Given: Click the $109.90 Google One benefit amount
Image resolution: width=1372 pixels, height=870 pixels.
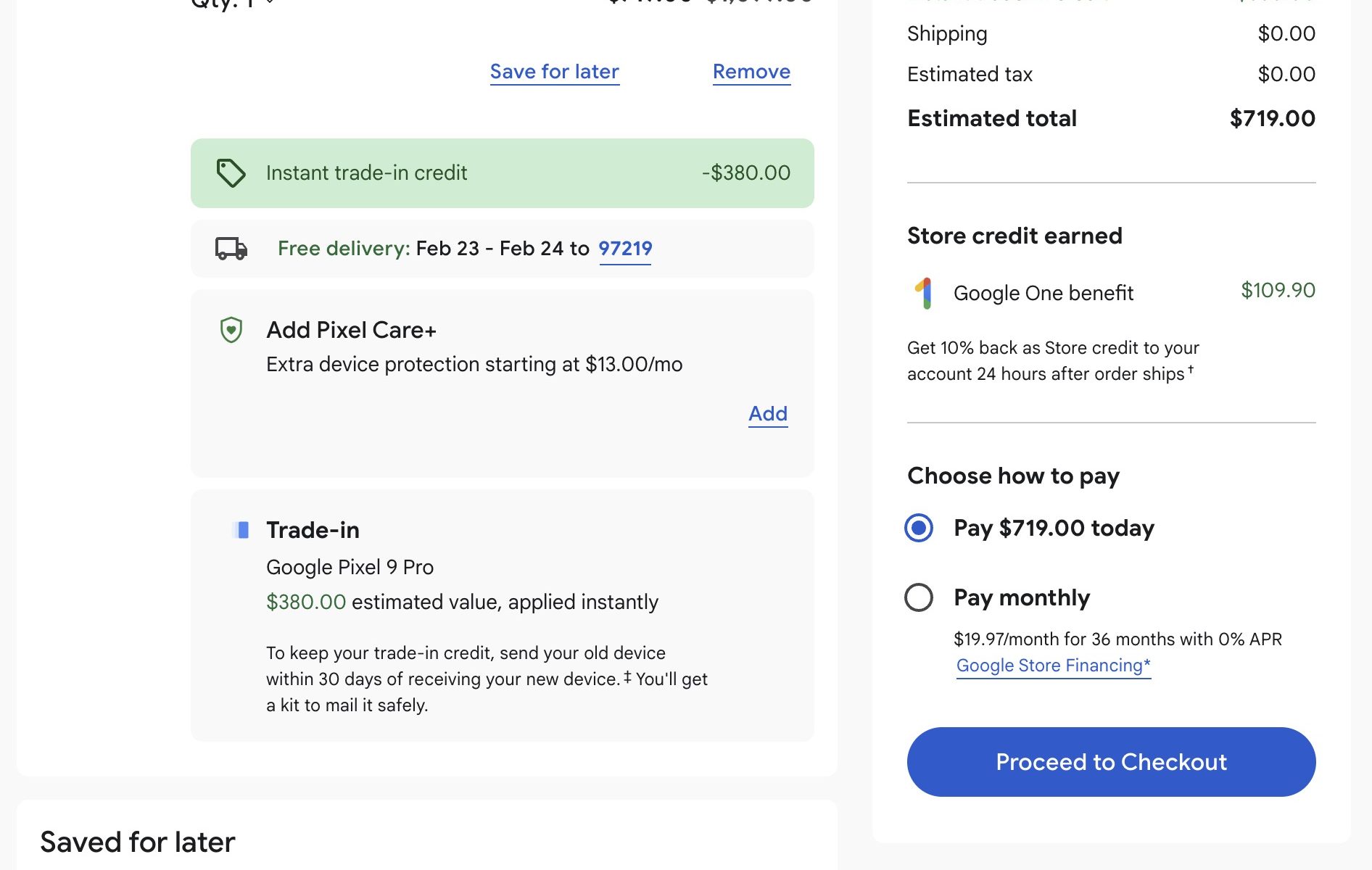Looking at the screenshot, I should point(1278,290).
